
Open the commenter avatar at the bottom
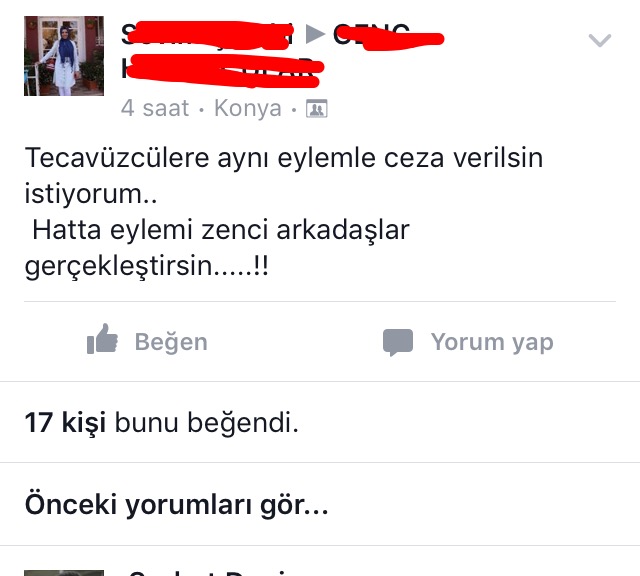click(x=64, y=573)
